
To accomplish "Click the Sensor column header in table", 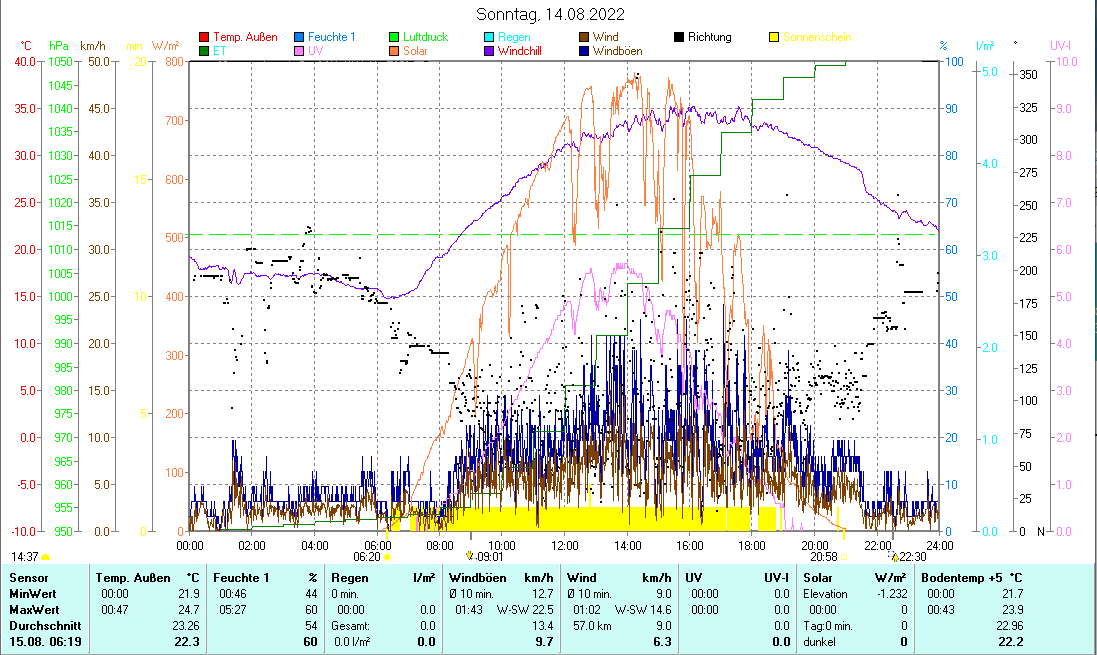I will tap(29, 578).
